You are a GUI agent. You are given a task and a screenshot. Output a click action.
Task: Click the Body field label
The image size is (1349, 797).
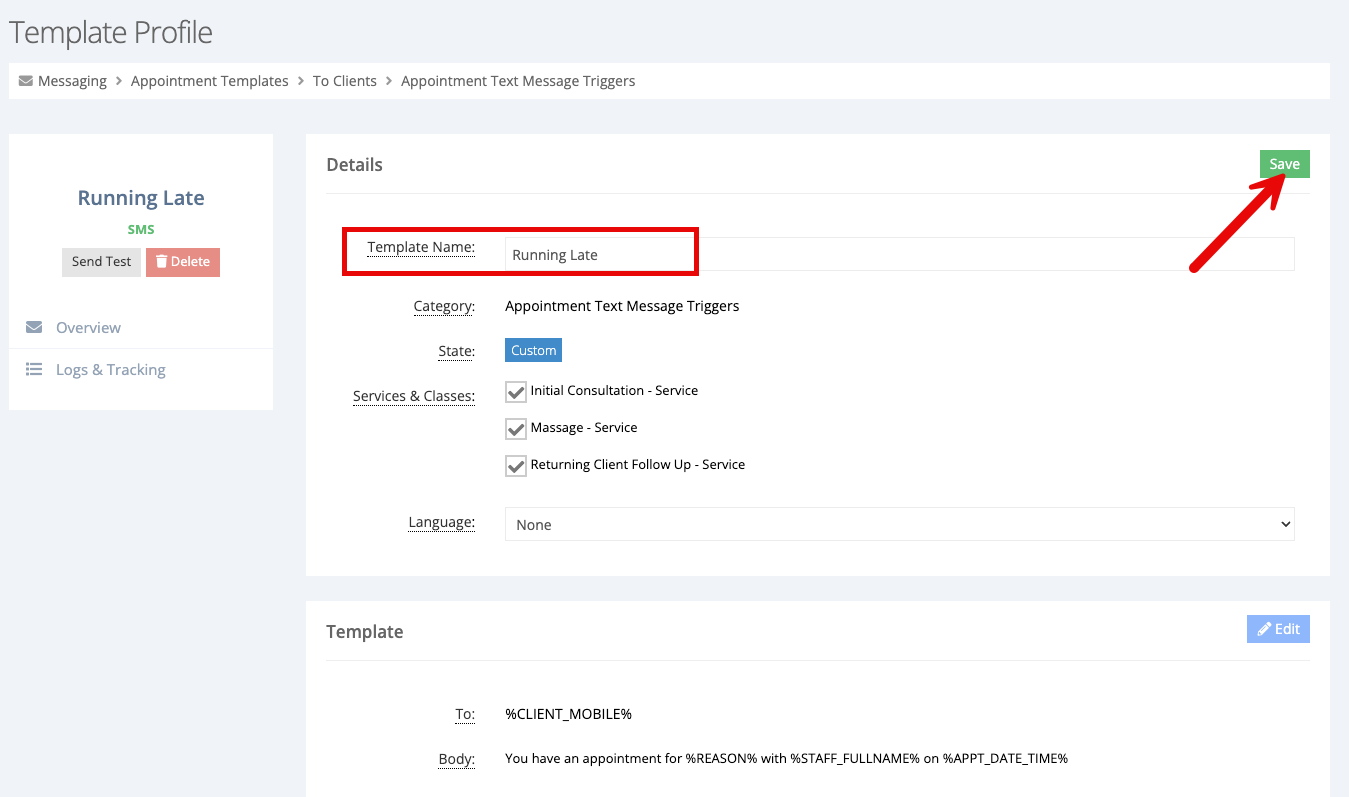(x=456, y=759)
